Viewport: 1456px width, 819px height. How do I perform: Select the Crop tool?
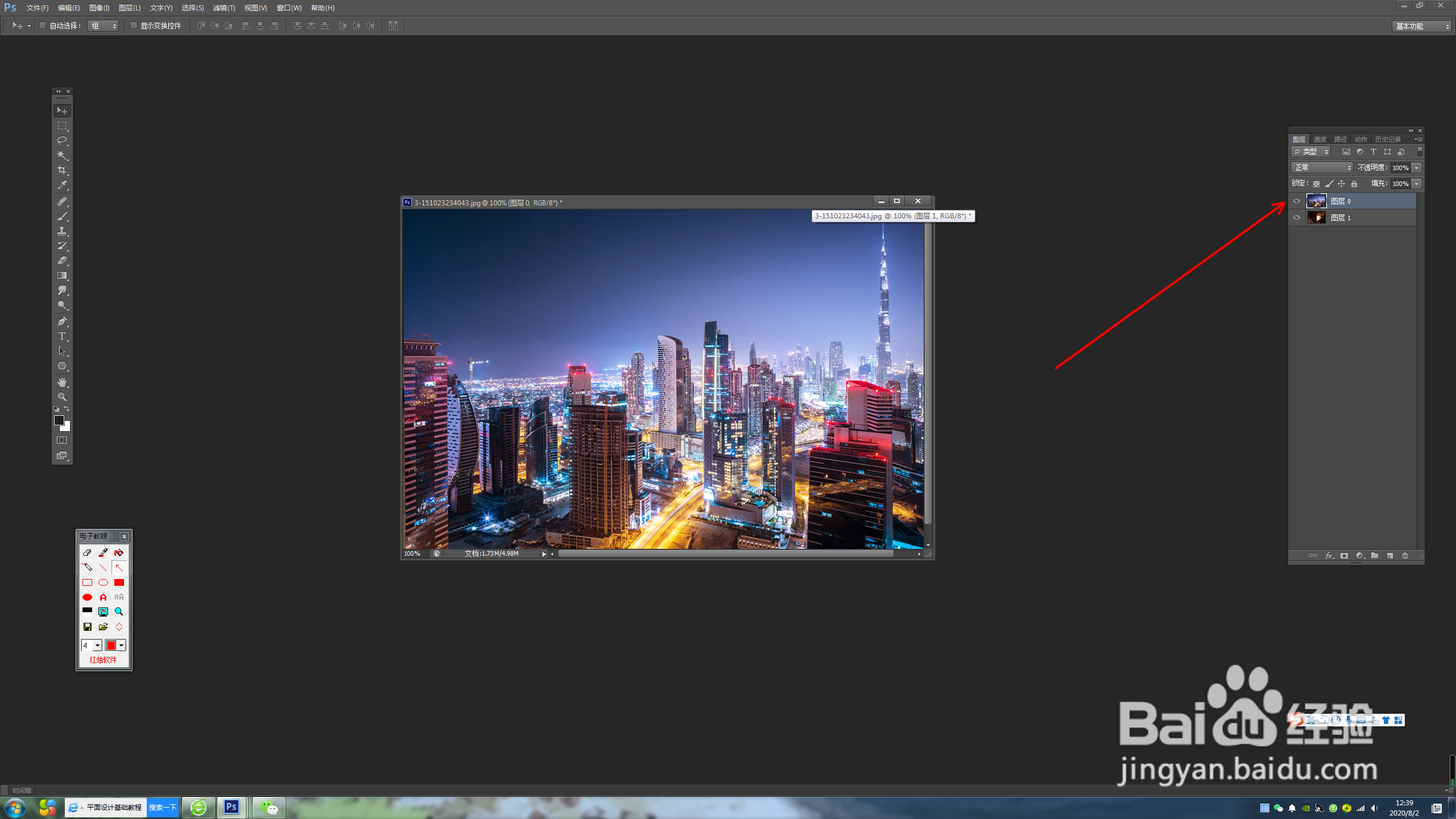tap(62, 170)
